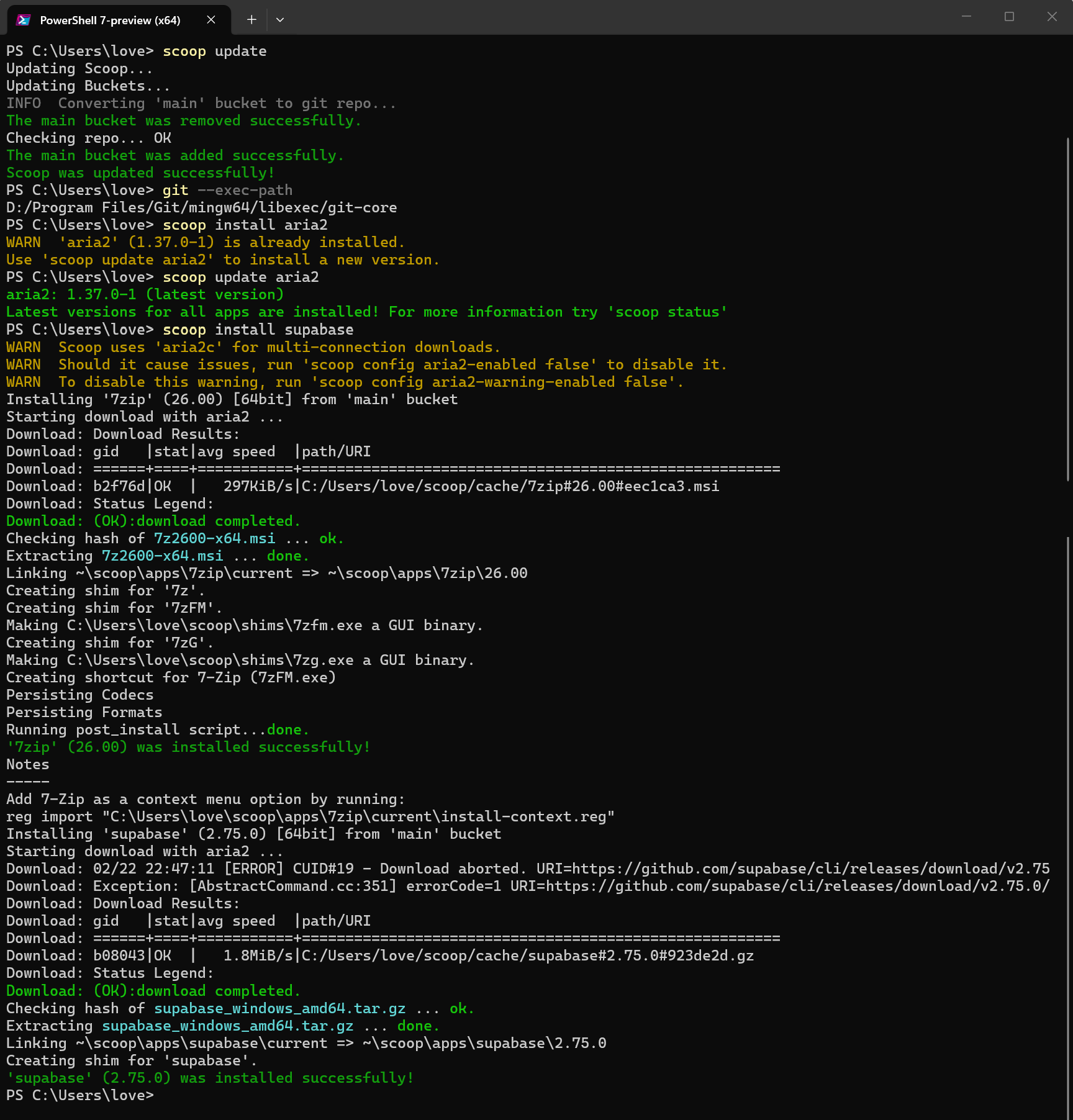Click "Creating shim for 'supabase'." line
The height and width of the screenshot is (1120, 1073).
click(x=132, y=1060)
